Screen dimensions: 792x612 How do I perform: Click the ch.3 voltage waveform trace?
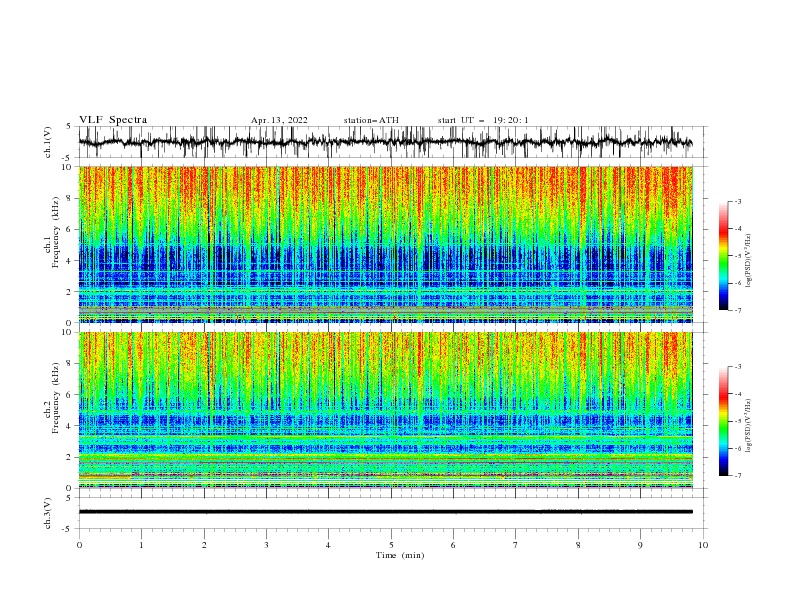pyautogui.click(x=386, y=512)
